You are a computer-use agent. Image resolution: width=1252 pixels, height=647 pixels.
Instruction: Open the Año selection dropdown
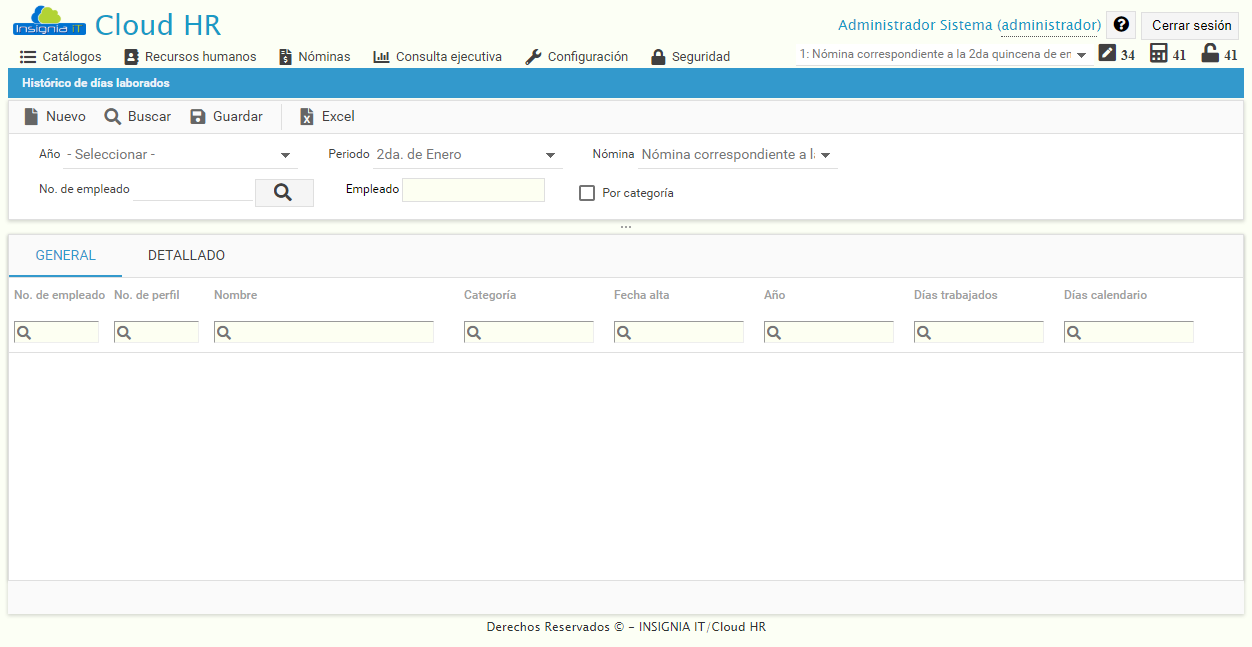(x=285, y=155)
